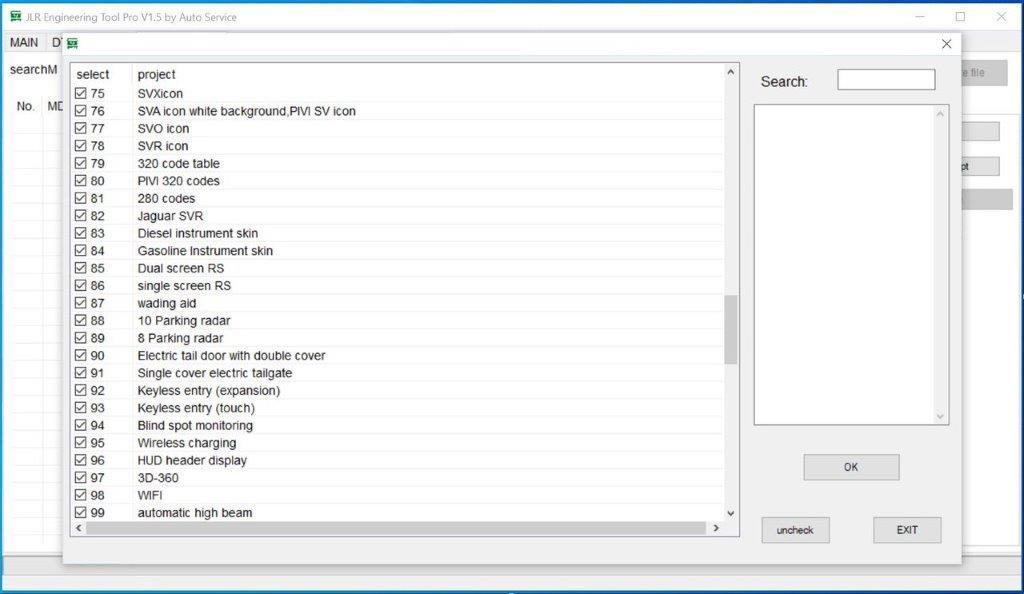Select Keyless entry (expansion) row text
This screenshot has width=1024, height=594.
click(x=208, y=390)
